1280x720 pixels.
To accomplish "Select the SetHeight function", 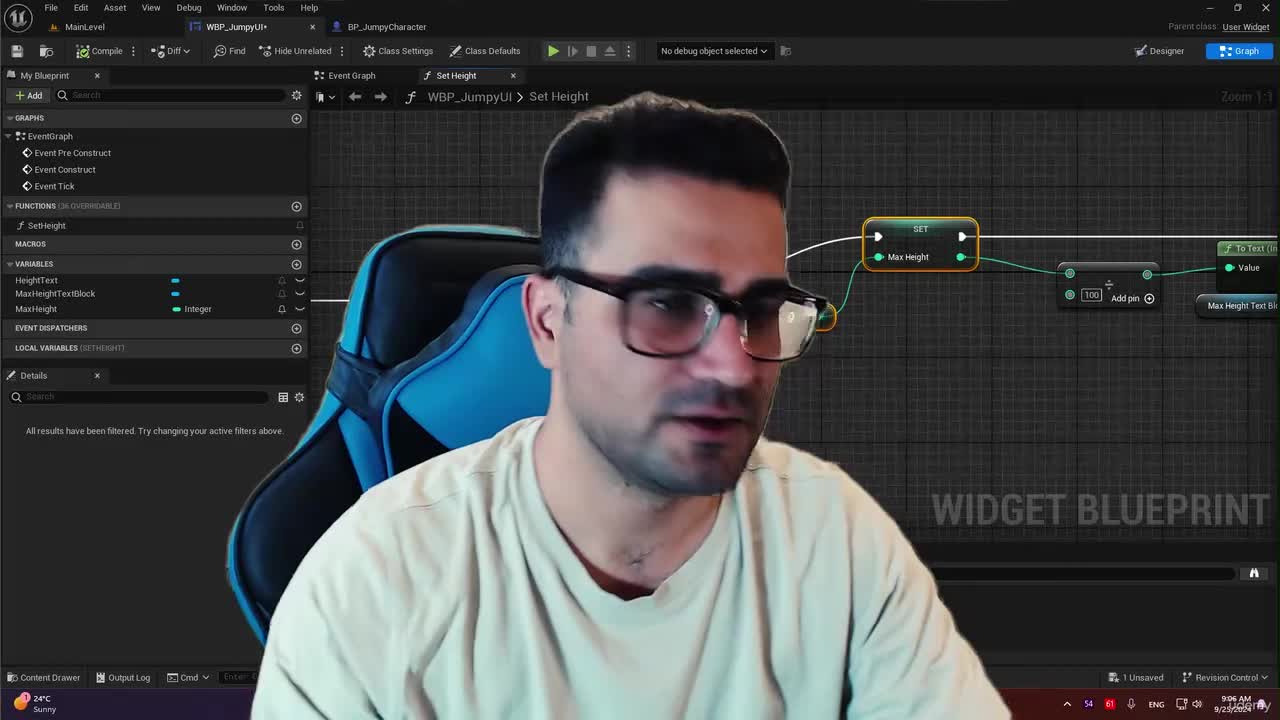I will pos(46,226).
